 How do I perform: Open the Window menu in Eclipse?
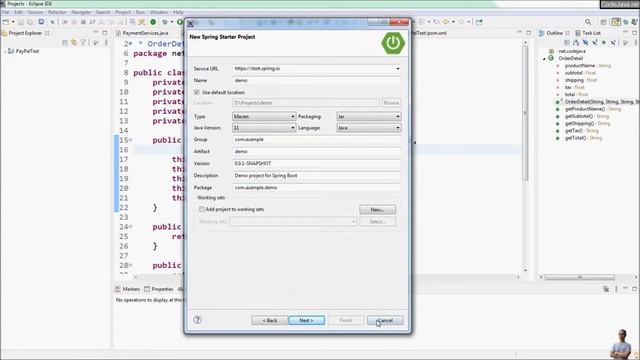click(x=159, y=12)
